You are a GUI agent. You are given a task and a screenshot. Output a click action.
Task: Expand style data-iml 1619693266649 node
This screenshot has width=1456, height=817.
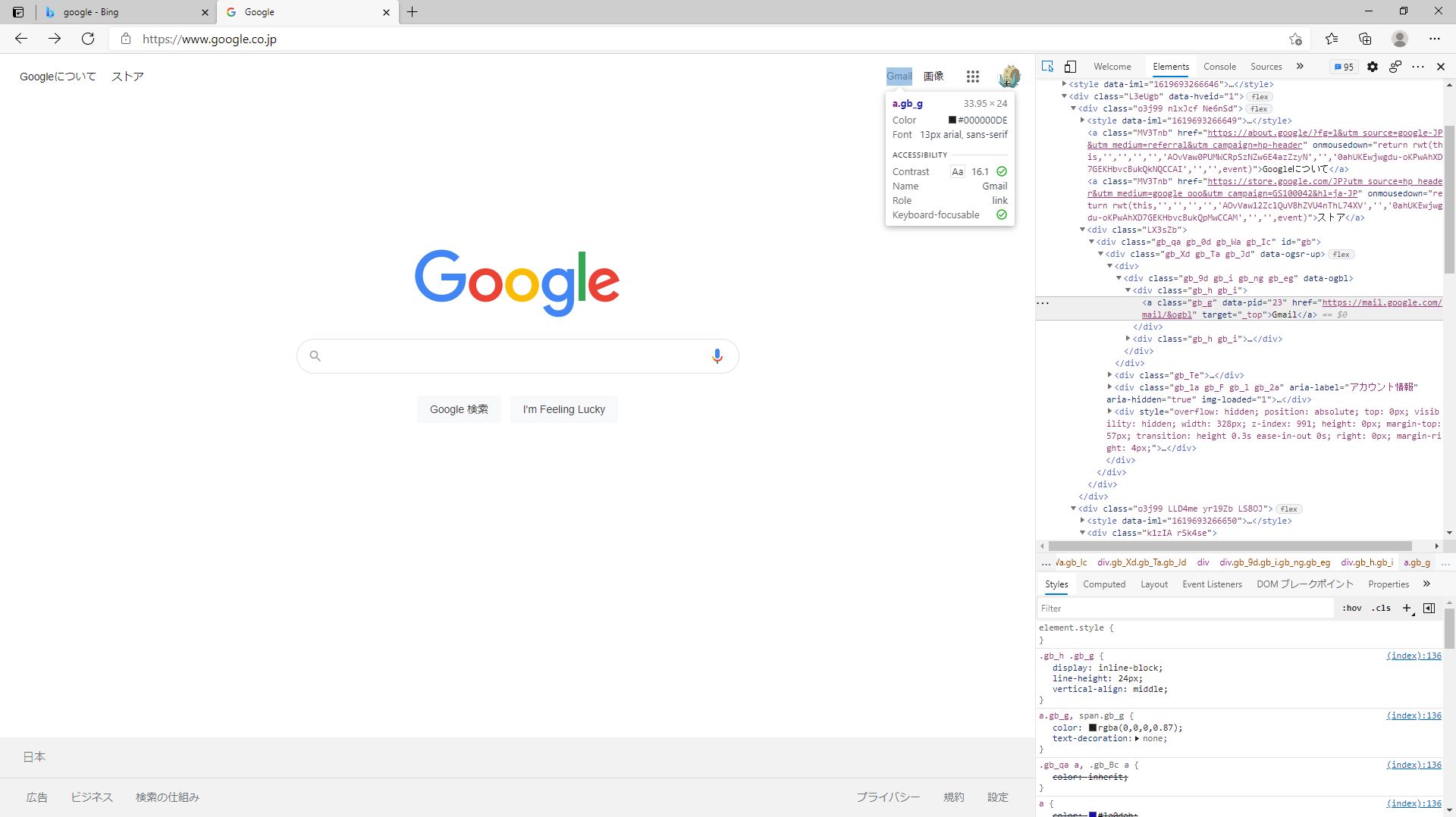click(x=1082, y=121)
